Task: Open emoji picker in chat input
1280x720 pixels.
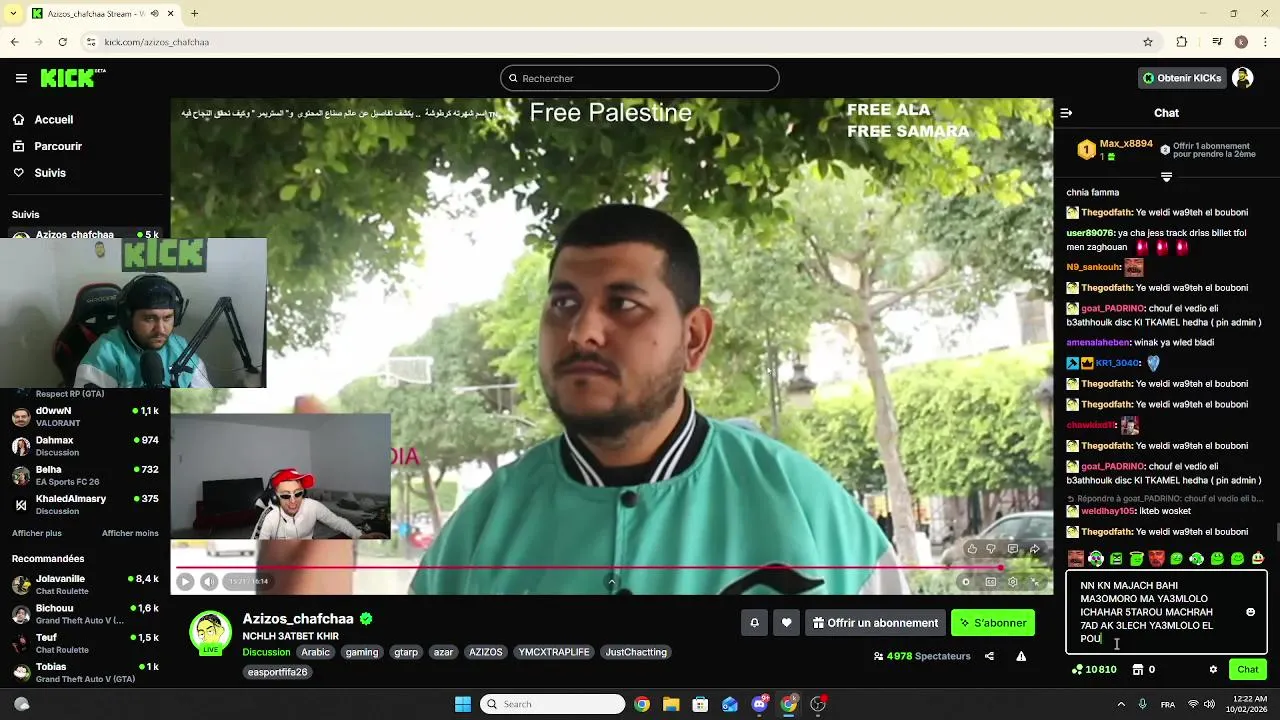Action: [1250, 612]
